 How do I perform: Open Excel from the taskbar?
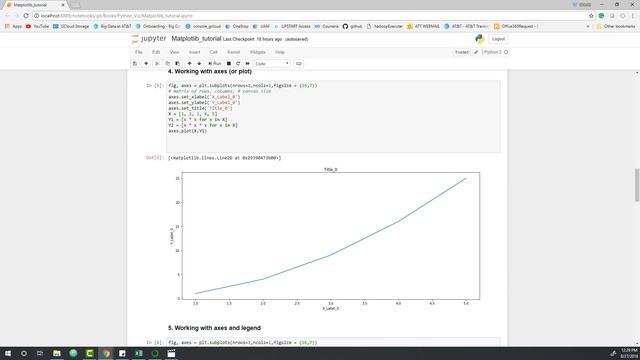pyautogui.click(x=139, y=353)
